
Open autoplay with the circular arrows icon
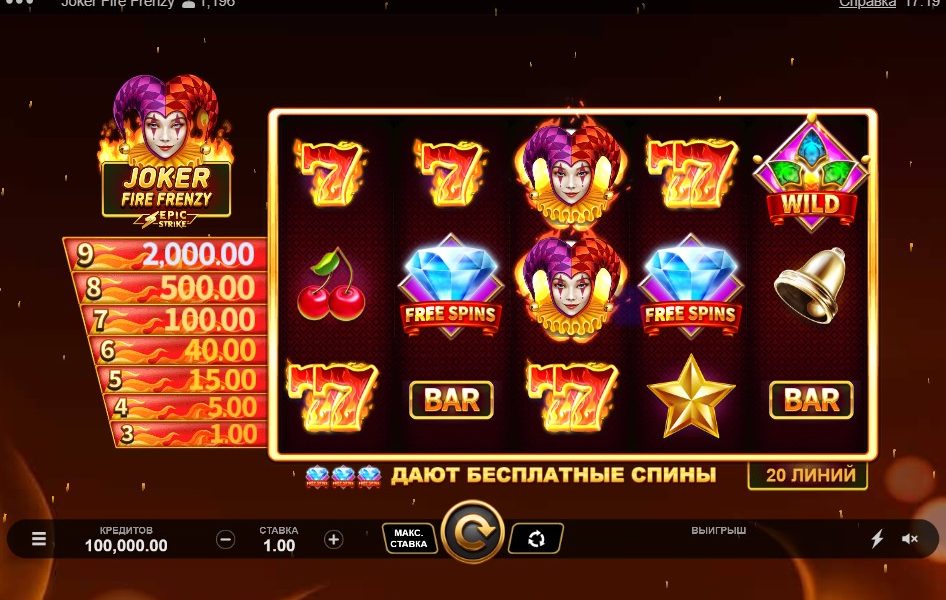pyautogui.click(x=536, y=538)
